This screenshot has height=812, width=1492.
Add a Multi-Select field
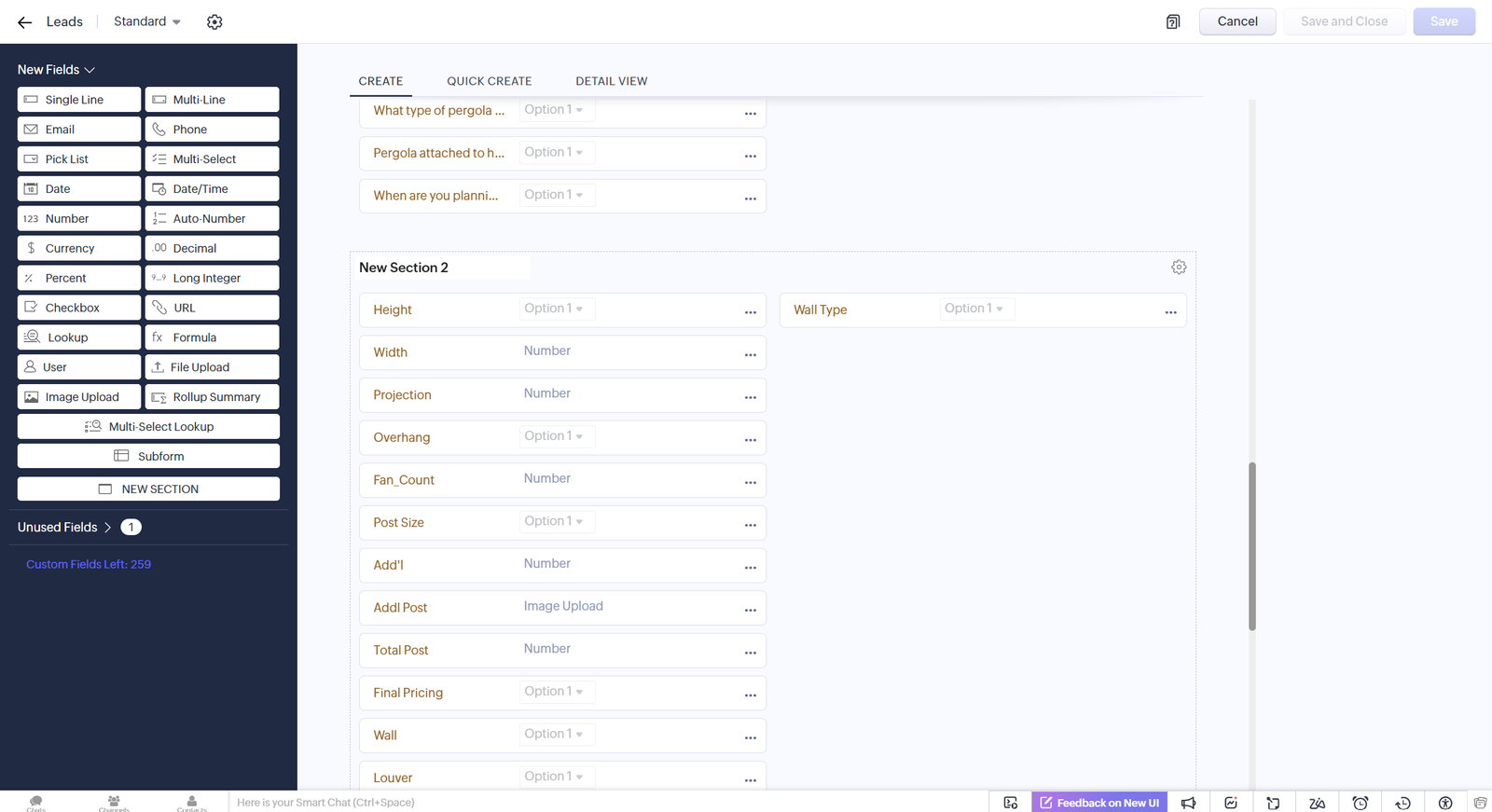(212, 159)
